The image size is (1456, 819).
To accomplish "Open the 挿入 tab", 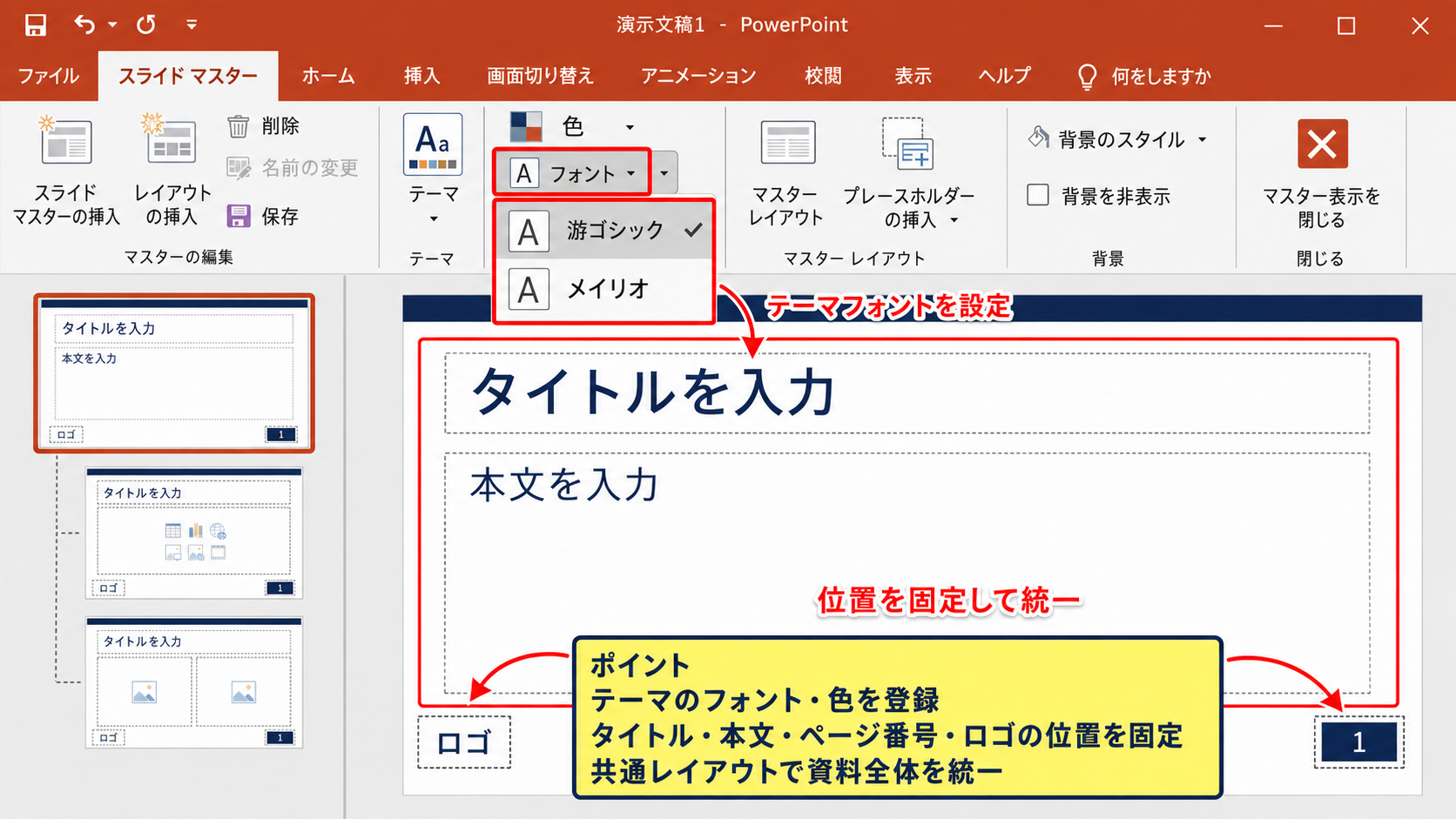I will (421, 76).
